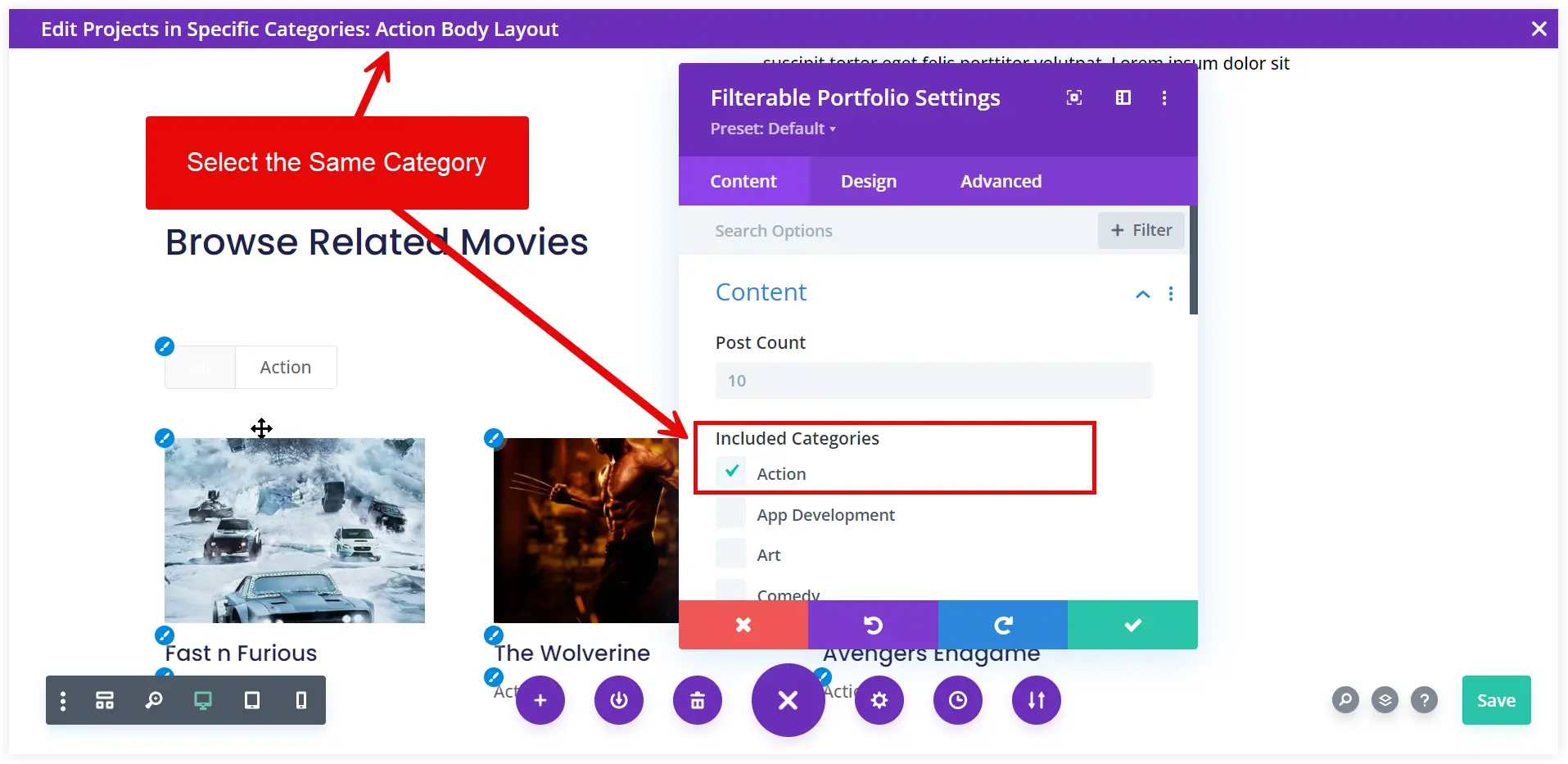Uncheck the Action category
This screenshot has width=1568, height=764.
(731, 472)
